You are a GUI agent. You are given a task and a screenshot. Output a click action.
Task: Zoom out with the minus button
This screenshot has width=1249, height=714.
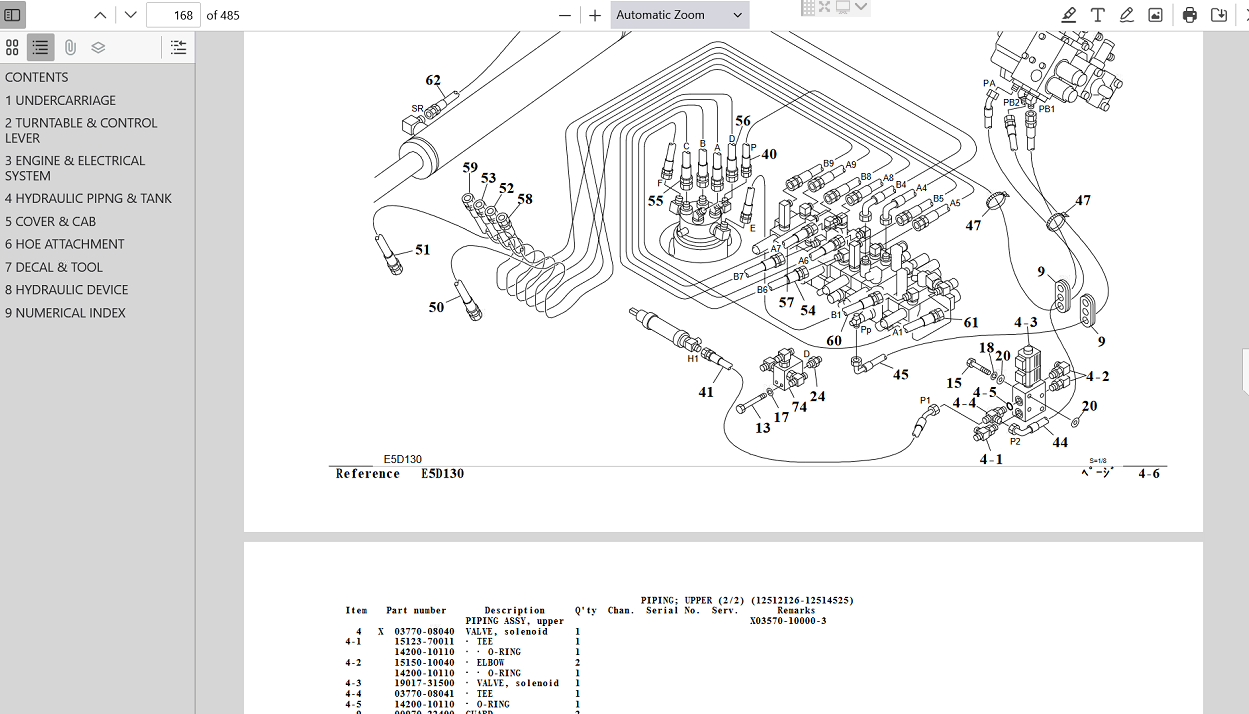565,15
